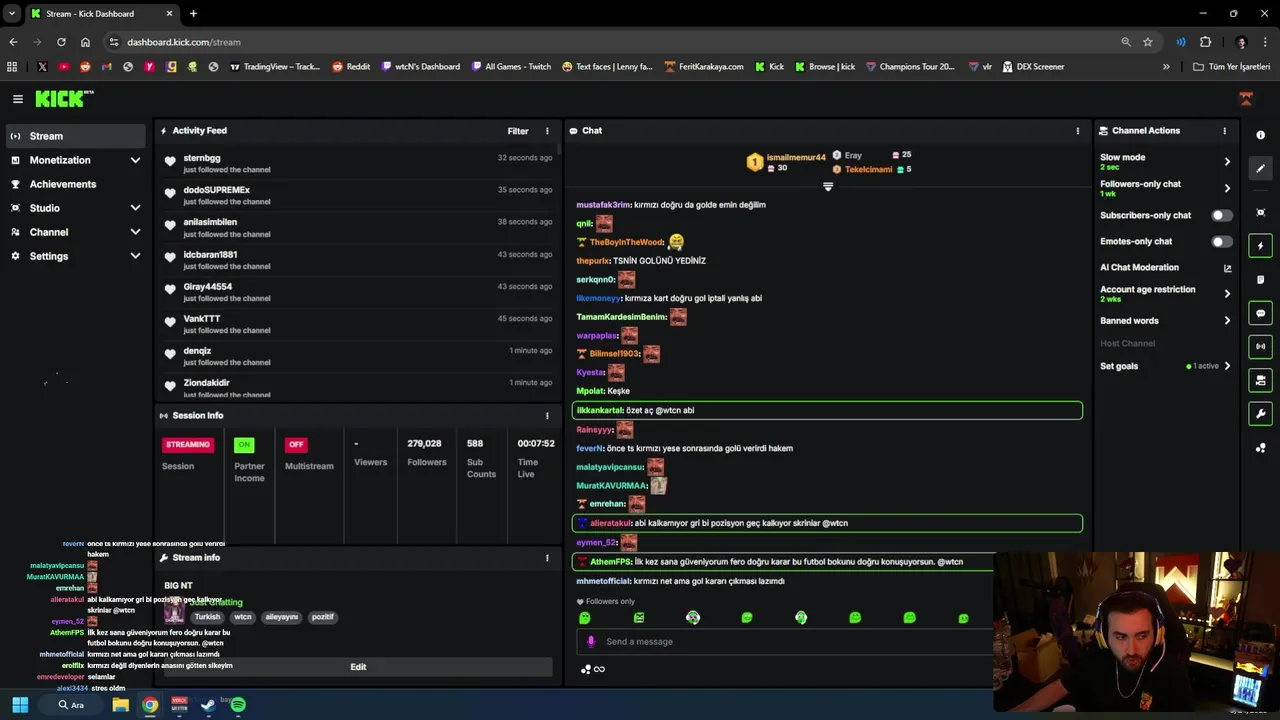Open AI Chat Moderation external link
Viewport: 1280px width, 720px height.
(x=1227, y=268)
